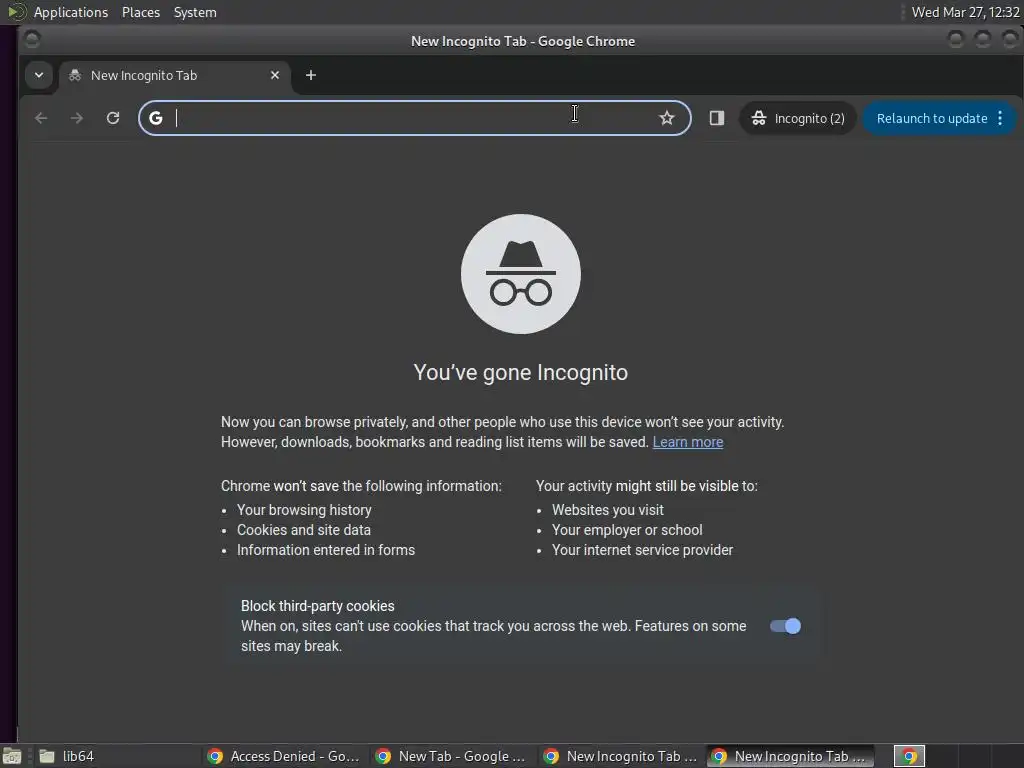Open the Learn more link

click(x=688, y=442)
